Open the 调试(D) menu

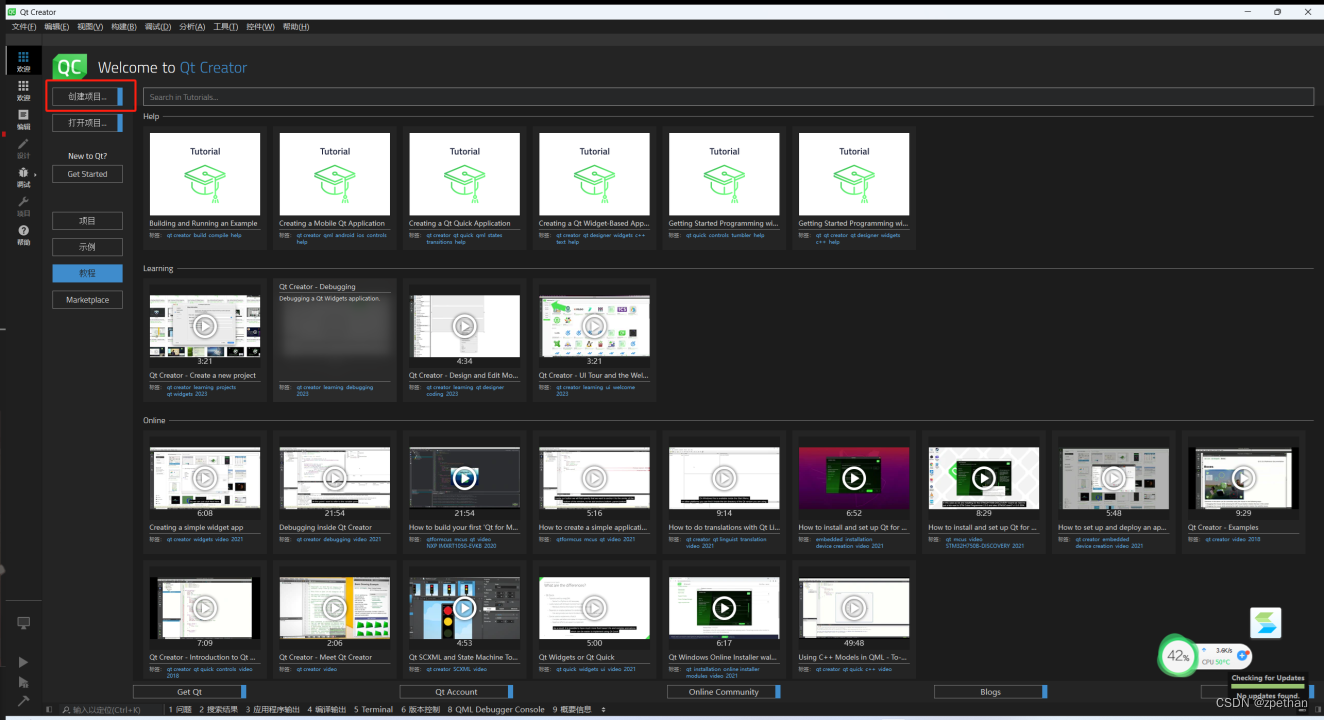click(x=158, y=27)
